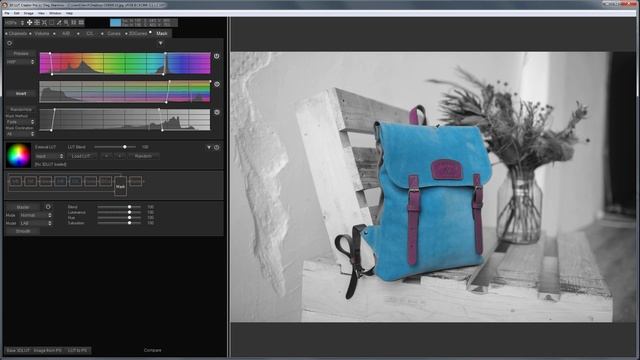This screenshot has height=360, width=640.
Task: Reset the hue range strip
Action: [217, 56]
